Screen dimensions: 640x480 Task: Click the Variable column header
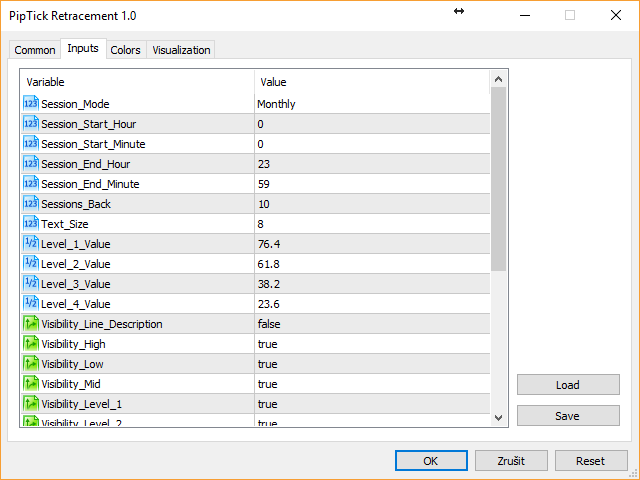click(138, 82)
